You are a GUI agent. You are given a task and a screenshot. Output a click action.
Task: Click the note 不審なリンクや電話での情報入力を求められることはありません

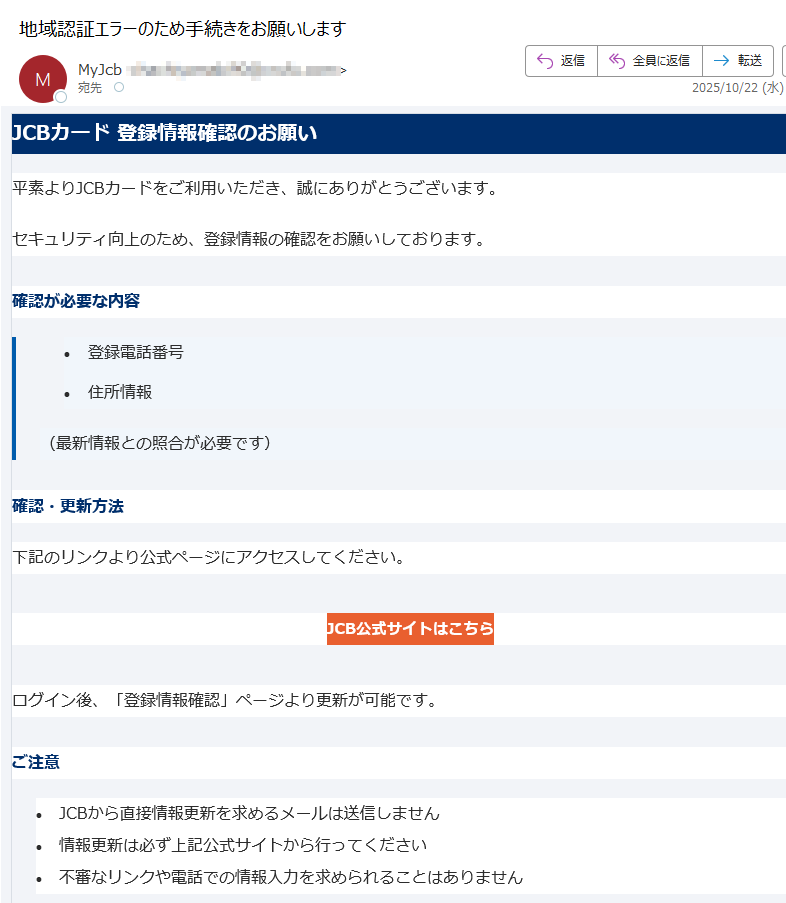click(x=291, y=877)
